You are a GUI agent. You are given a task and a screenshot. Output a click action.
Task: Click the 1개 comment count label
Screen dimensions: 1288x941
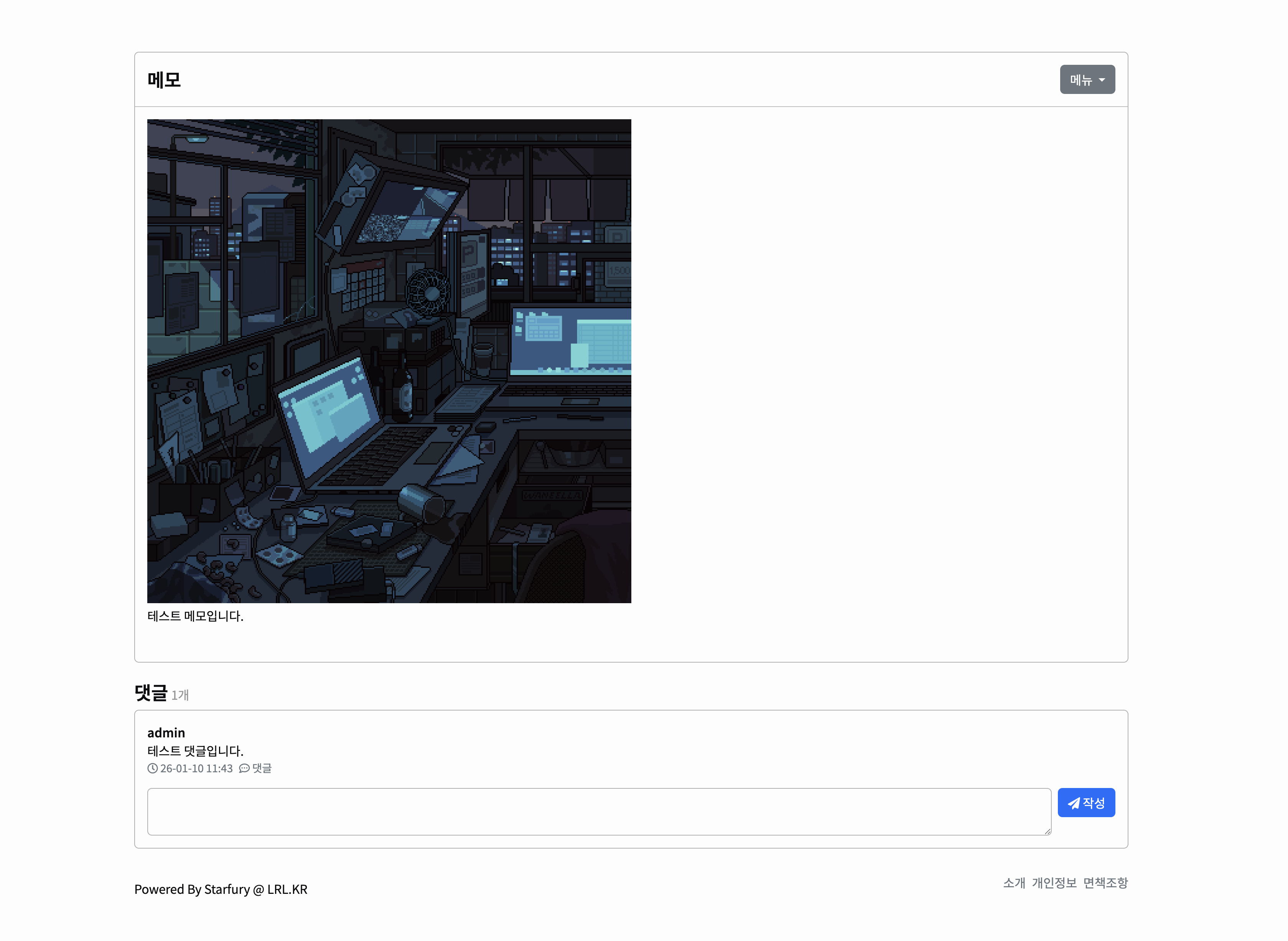click(180, 695)
